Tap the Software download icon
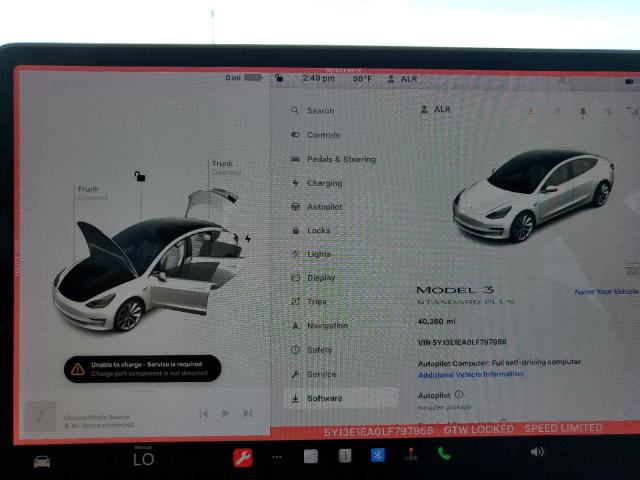Image resolution: width=640 pixels, height=480 pixels. pos(295,398)
